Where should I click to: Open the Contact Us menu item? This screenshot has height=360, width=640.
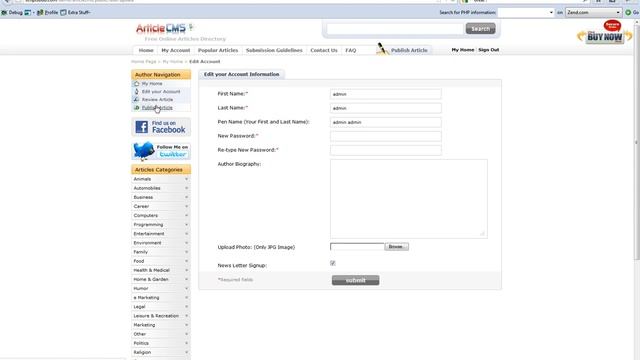point(324,50)
